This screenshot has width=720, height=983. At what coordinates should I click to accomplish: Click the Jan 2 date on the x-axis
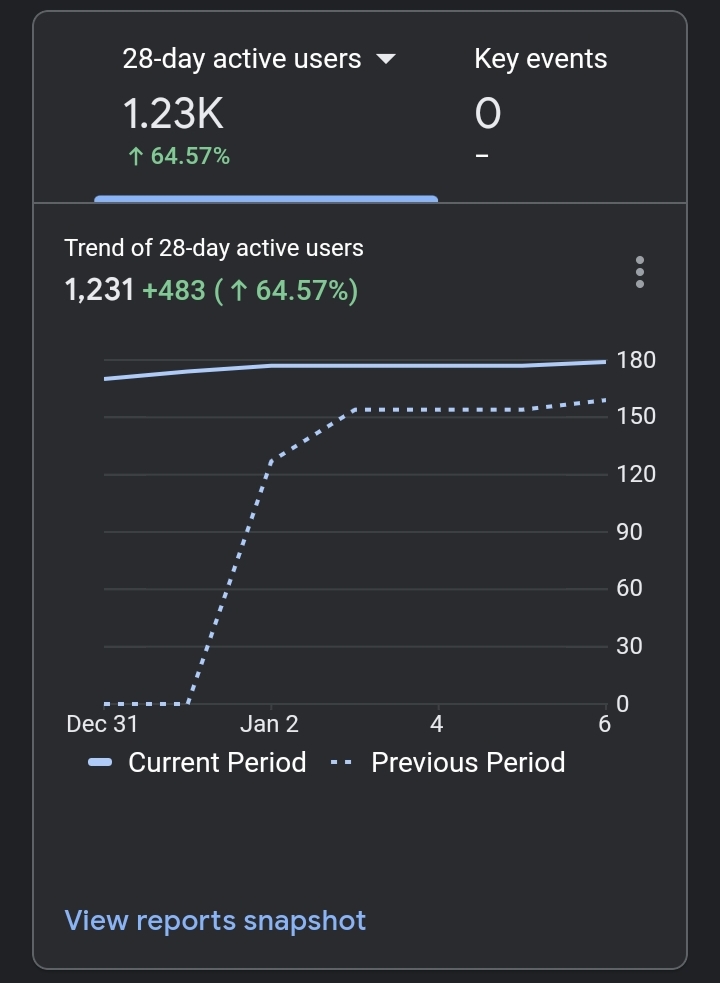coord(270,724)
